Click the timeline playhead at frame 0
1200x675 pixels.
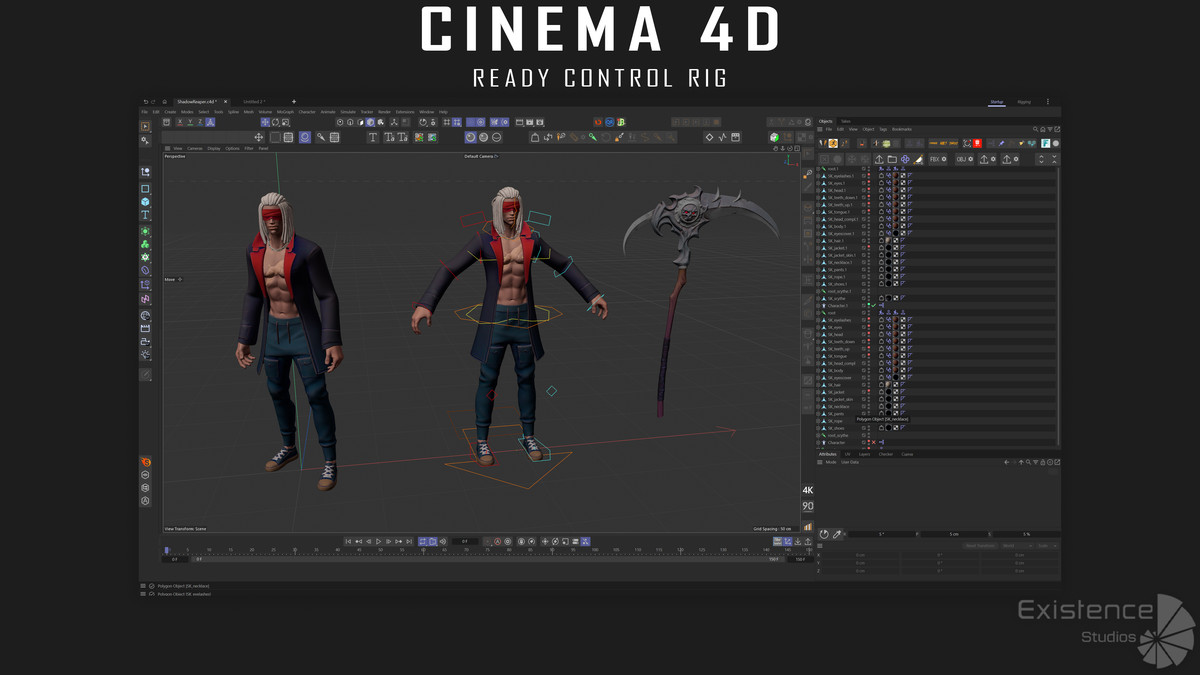167,550
